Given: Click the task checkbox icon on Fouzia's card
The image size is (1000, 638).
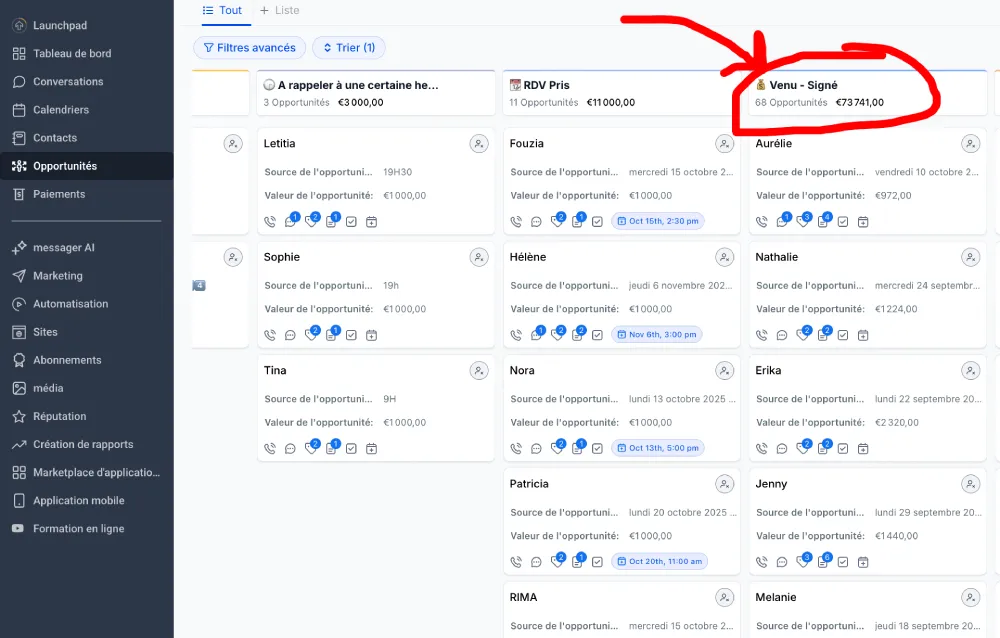Looking at the screenshot, I should click(597, 221).
